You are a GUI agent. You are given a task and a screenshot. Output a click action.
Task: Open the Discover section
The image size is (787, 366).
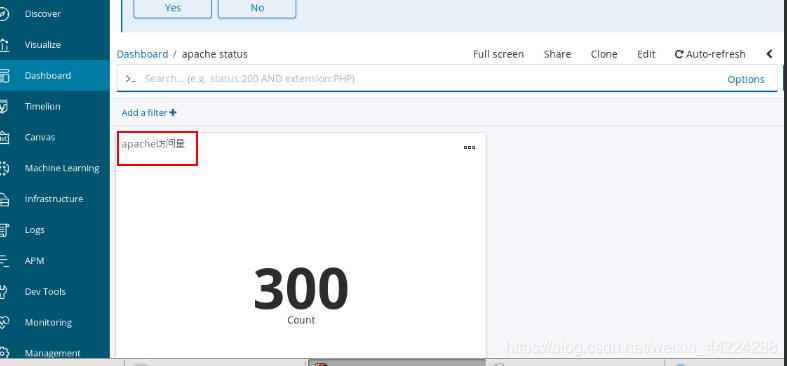click(43, 14)
